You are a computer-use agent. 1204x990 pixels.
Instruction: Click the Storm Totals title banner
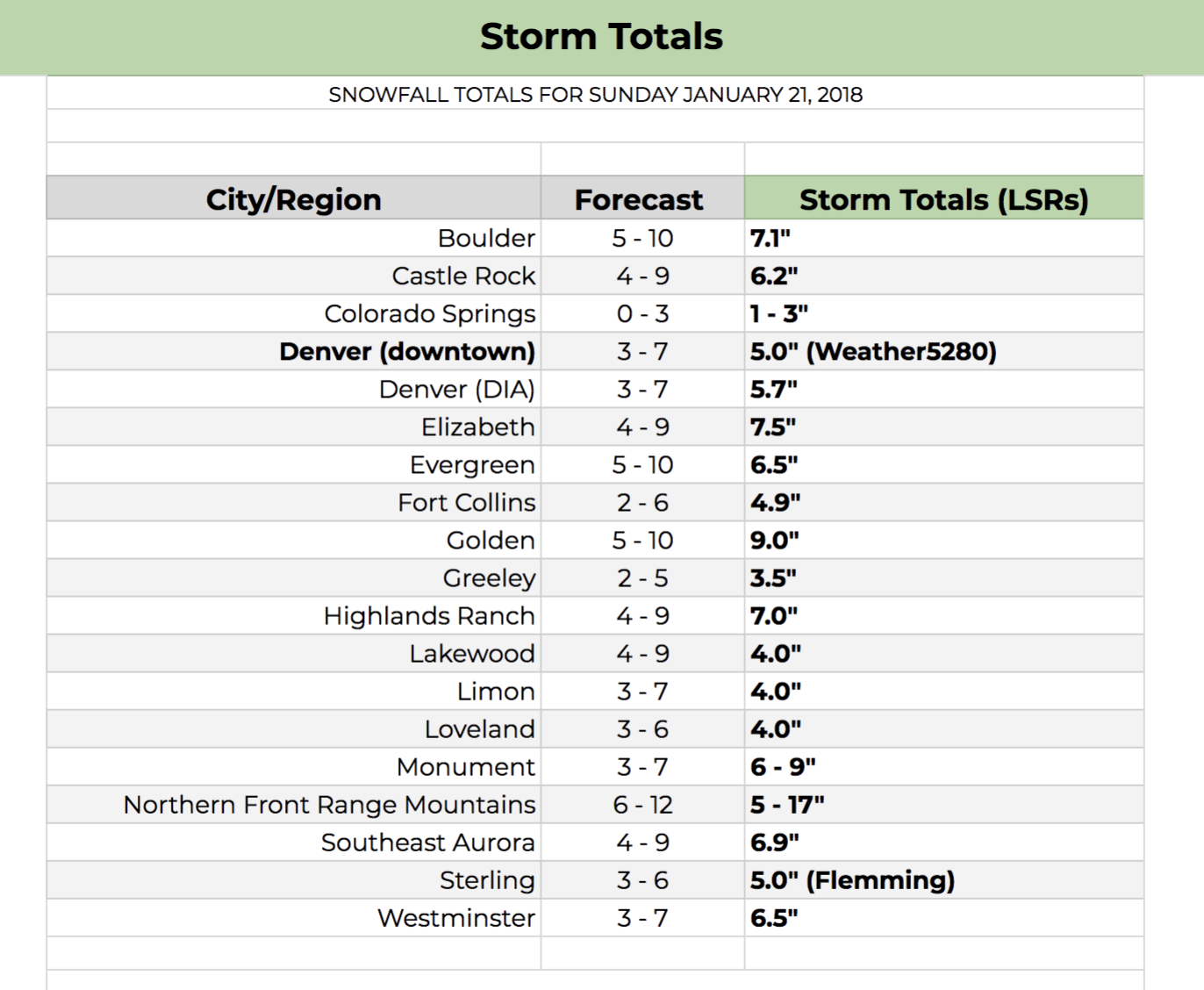(602, 37)
